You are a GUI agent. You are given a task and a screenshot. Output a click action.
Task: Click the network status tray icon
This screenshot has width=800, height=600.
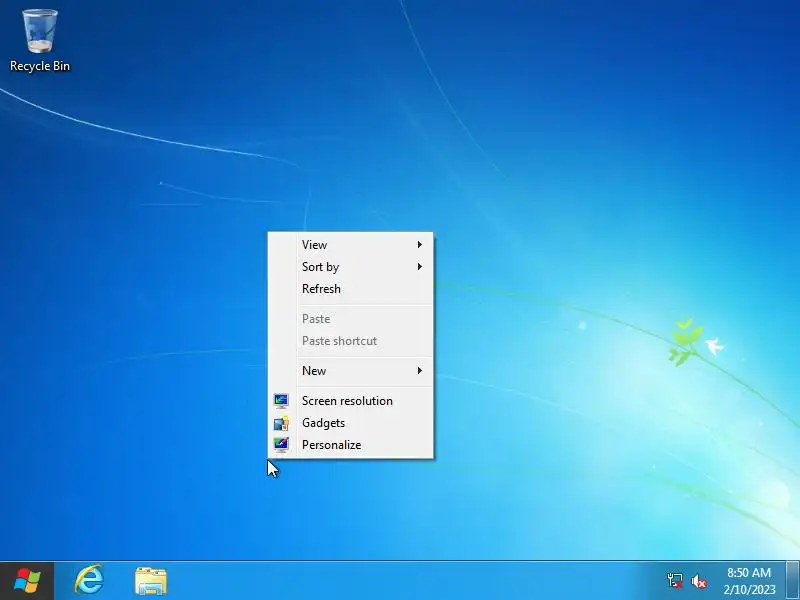point(674,581)
